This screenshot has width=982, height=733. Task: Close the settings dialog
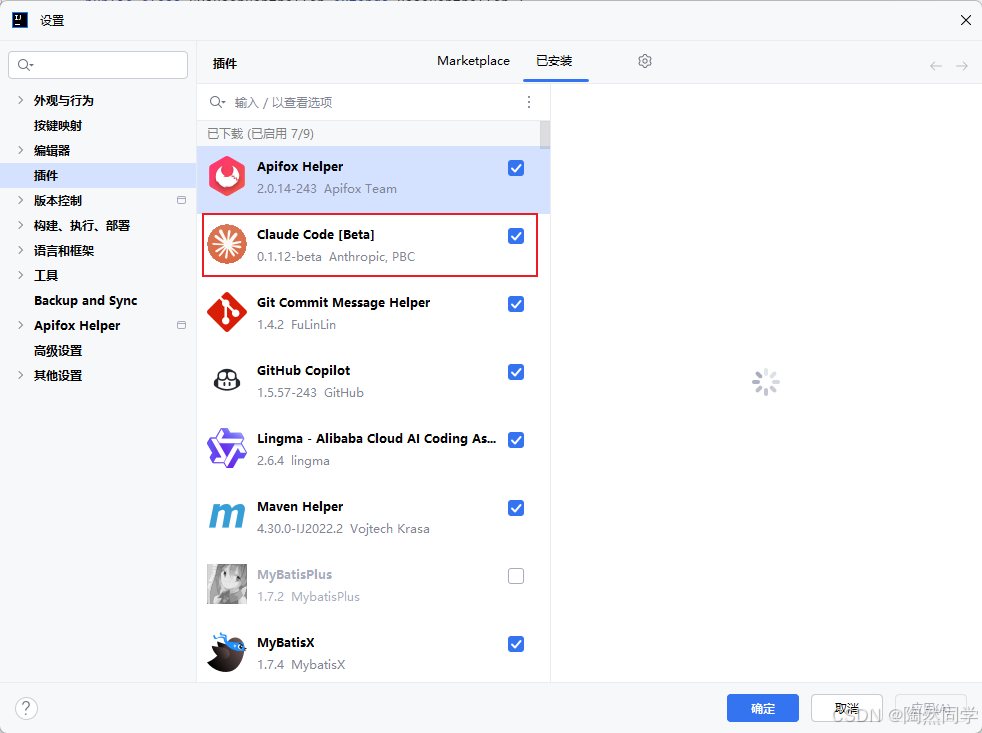(966, 20)
